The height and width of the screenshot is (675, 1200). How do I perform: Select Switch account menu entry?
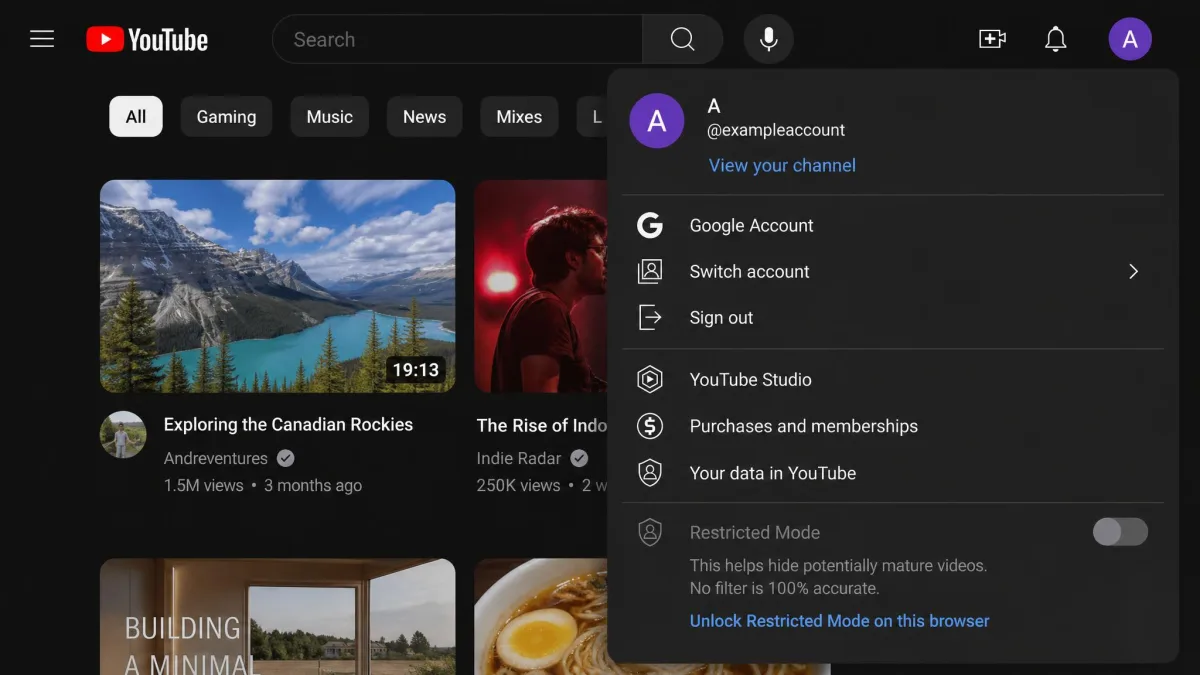(893, 271)
